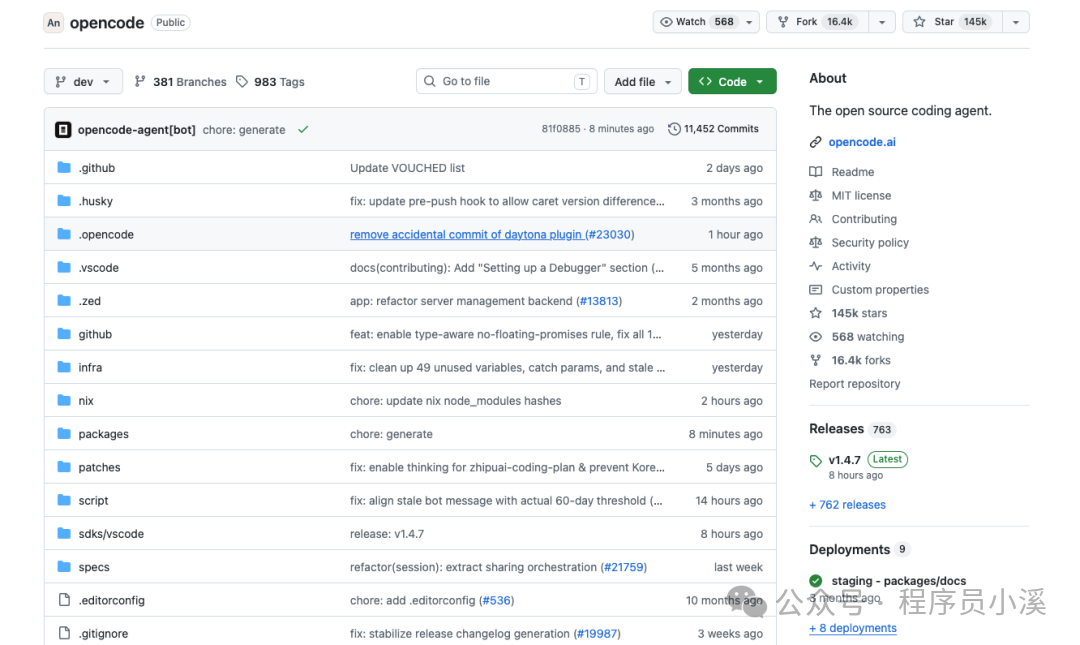This screenshot has height=645, width=1080.
Task: Click the Readme book icon
Action: (x=816, y=172)
